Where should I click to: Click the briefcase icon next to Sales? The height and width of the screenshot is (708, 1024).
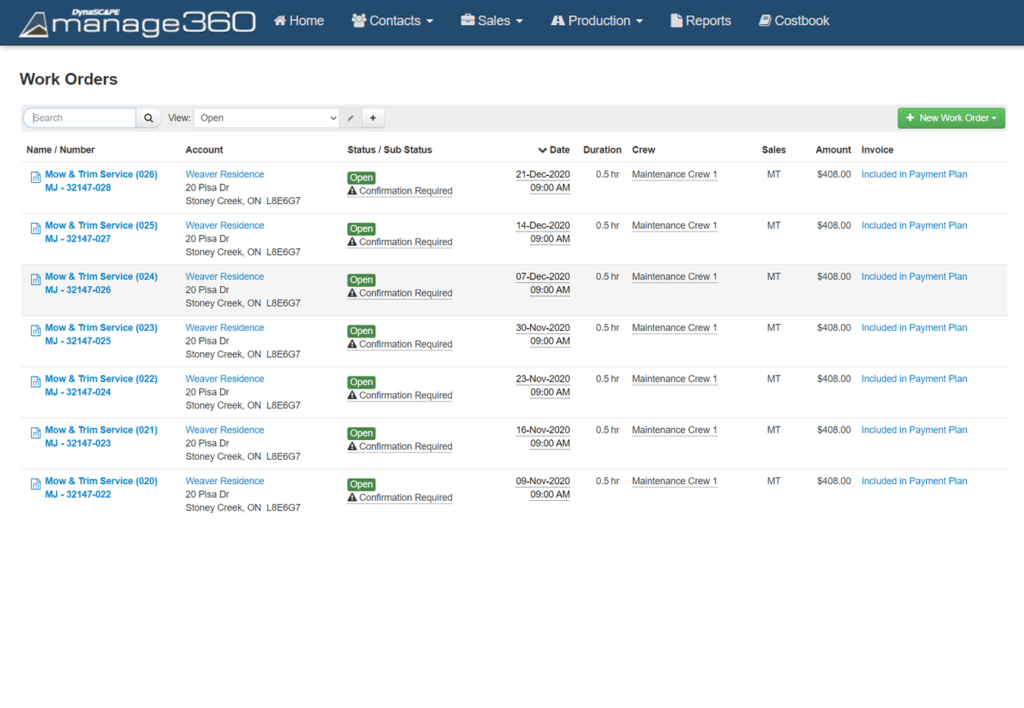pos(467,20)
